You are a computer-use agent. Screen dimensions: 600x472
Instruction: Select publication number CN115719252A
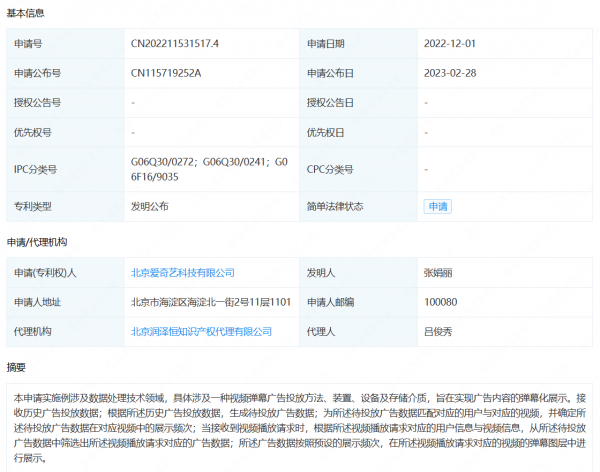coord(166,73)
